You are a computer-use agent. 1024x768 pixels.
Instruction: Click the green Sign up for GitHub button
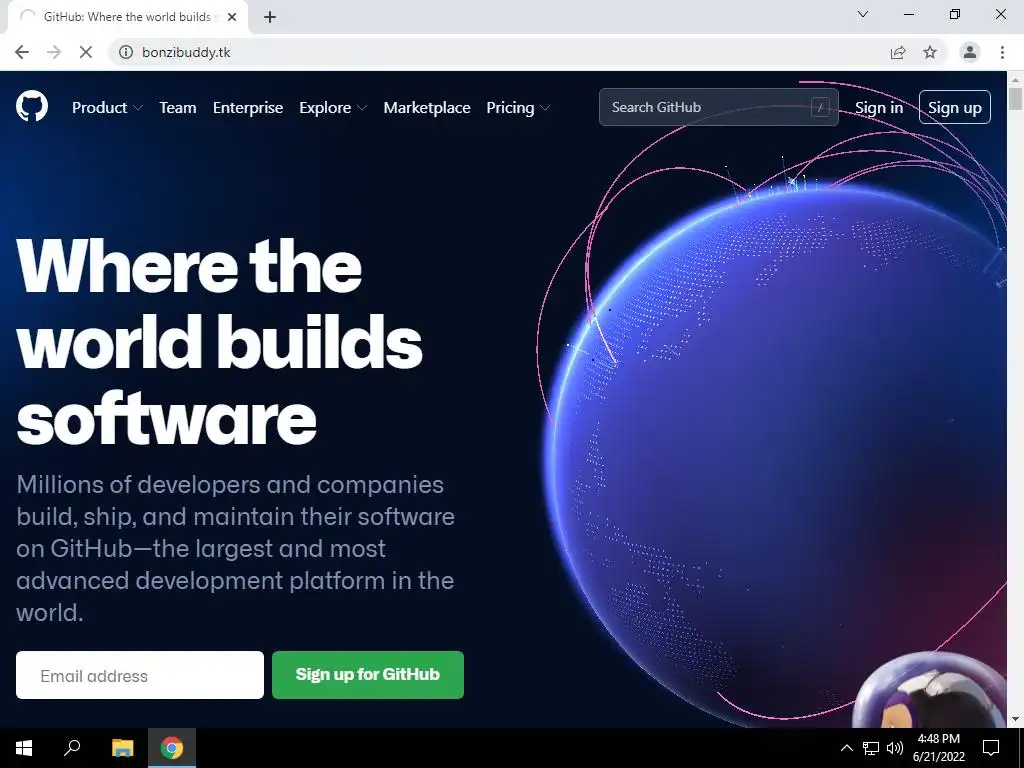tap(368, 675)
